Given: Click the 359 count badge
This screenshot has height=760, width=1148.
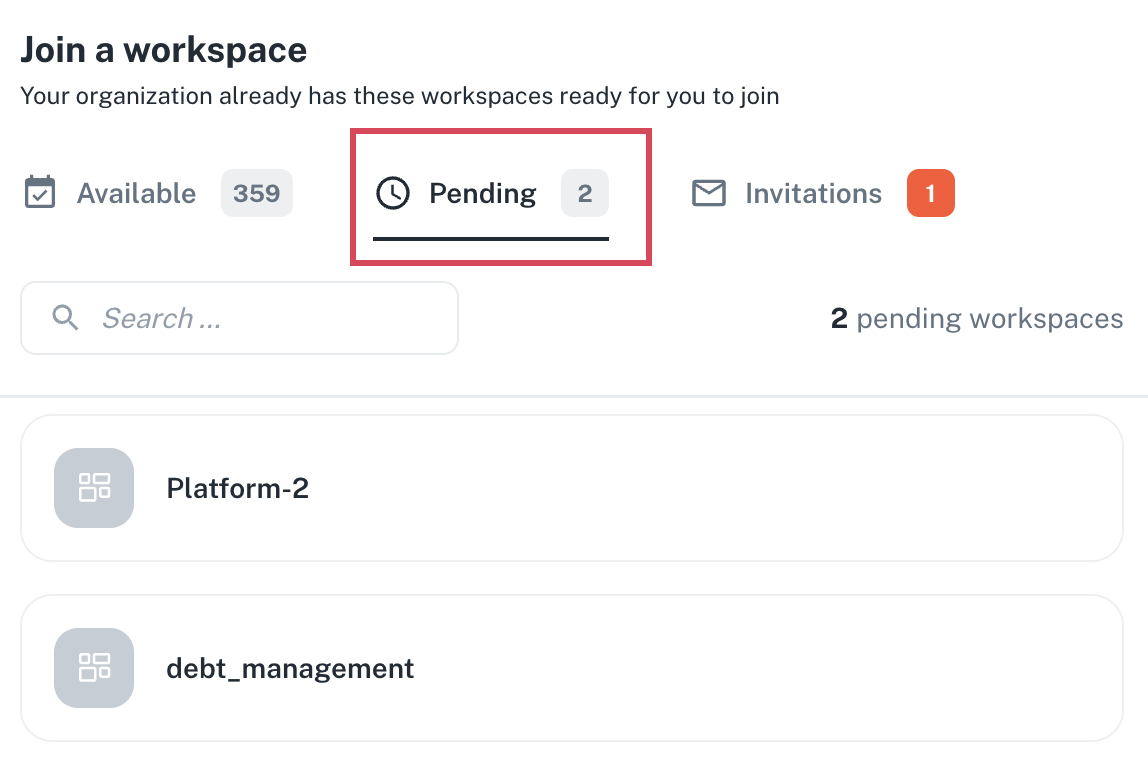Looking at the screenshot, I should [257, 193].
